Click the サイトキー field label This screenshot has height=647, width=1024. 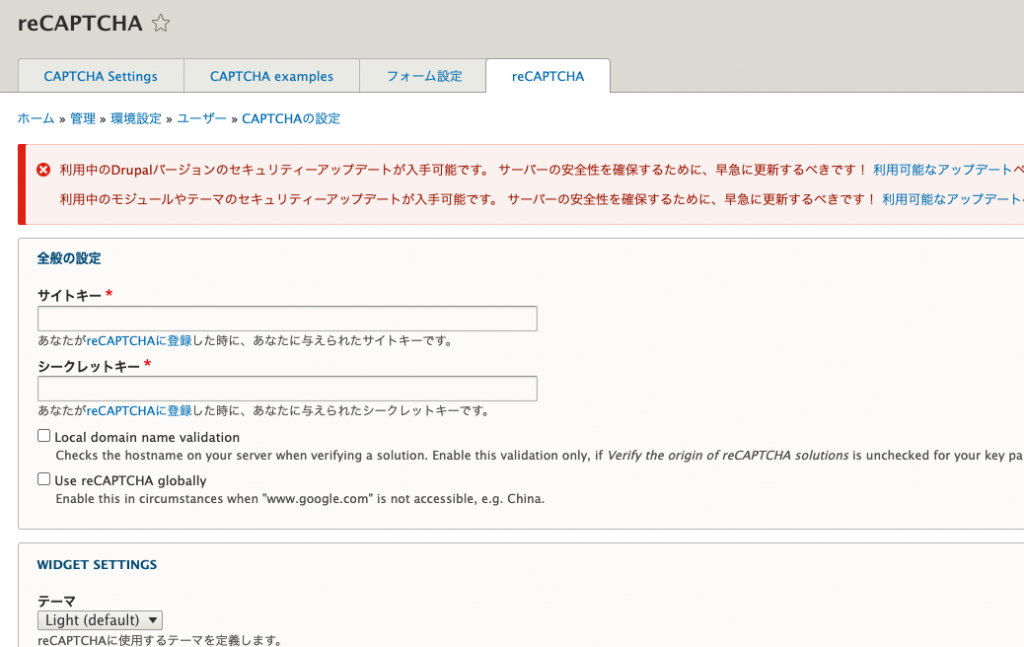click(69, 296)
